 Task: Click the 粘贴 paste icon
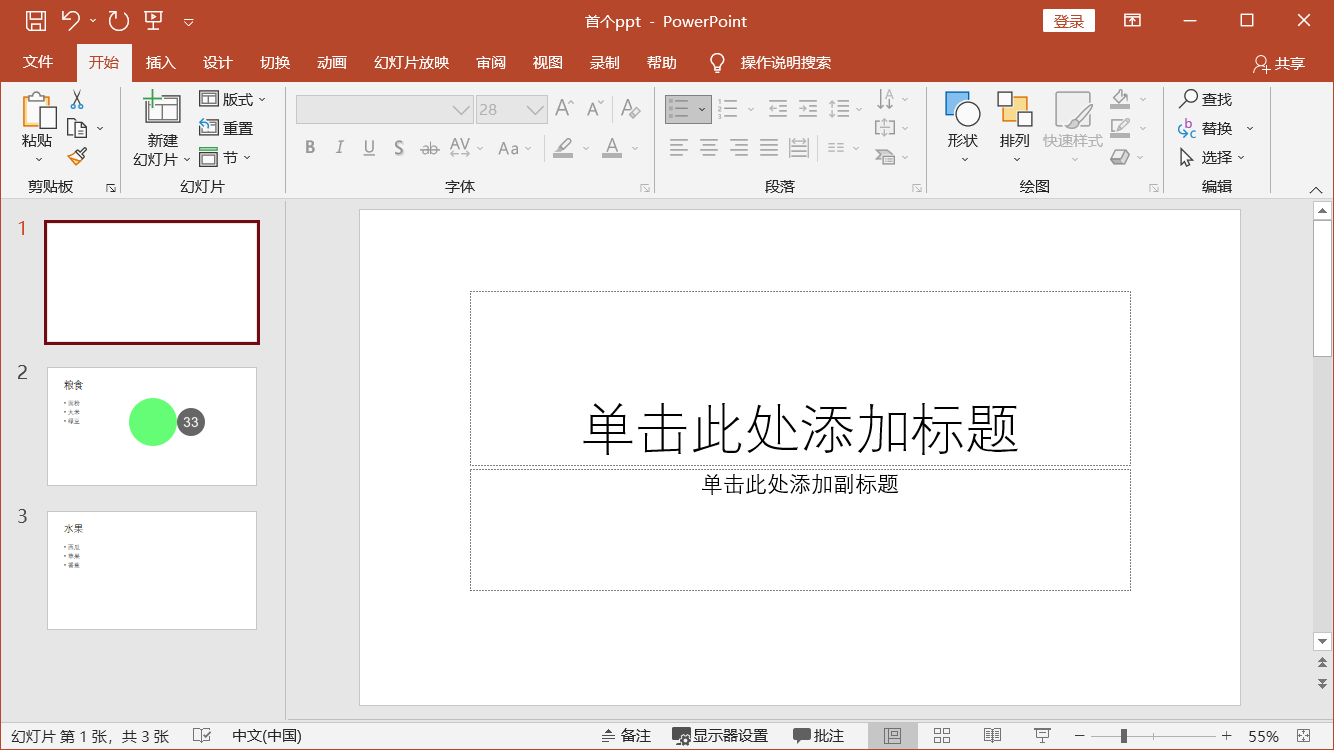[38, 111]
